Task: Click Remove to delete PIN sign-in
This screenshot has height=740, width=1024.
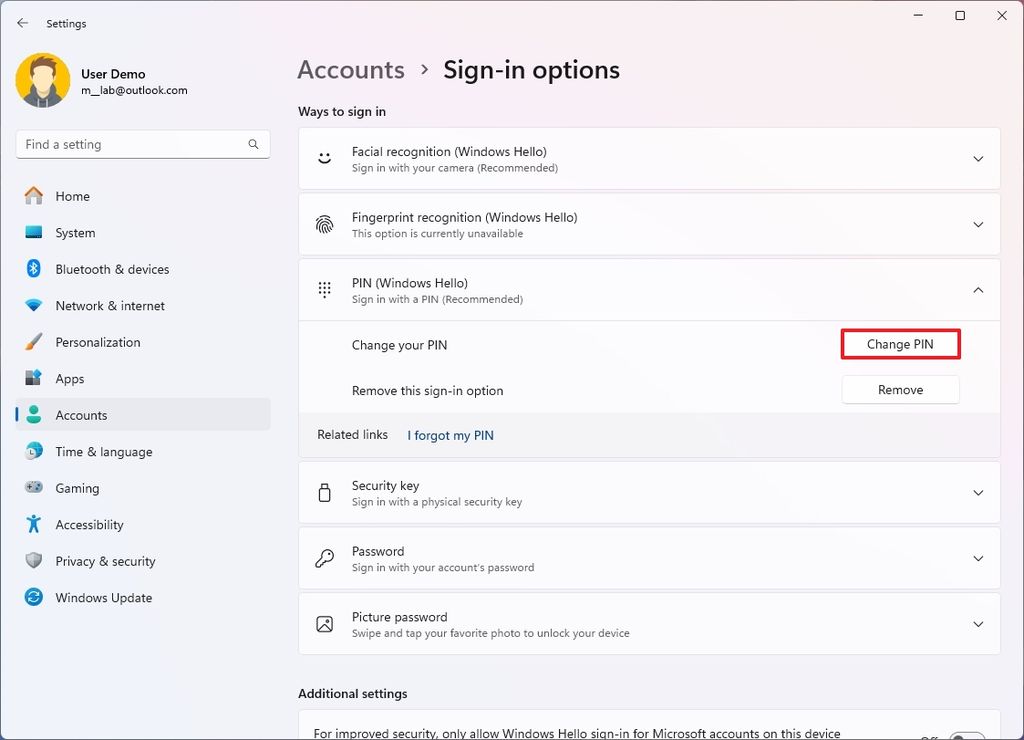Action: tap(900, 389)
